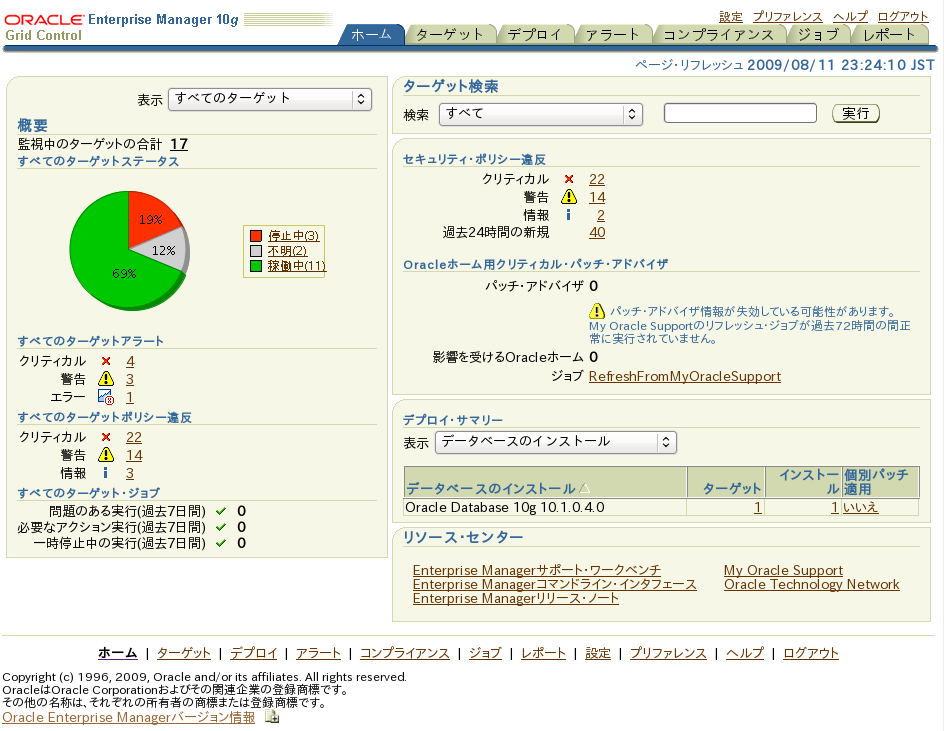Click the checkmark next to 必要なアクション実行
The height and width of the screenshot is (731, 944).
coord(221,527)
